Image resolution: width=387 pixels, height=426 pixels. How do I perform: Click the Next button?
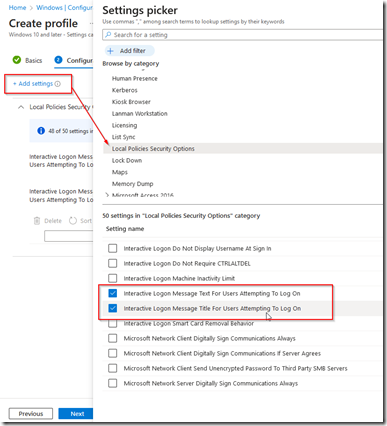point(76,414)
